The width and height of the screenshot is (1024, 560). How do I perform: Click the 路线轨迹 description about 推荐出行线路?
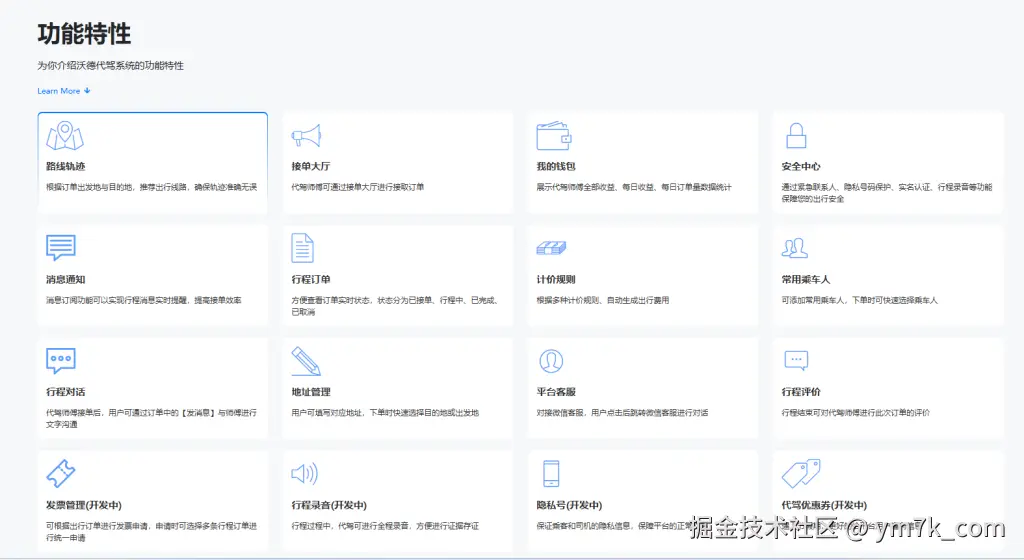pyautogui.click(x=152, y=187)
